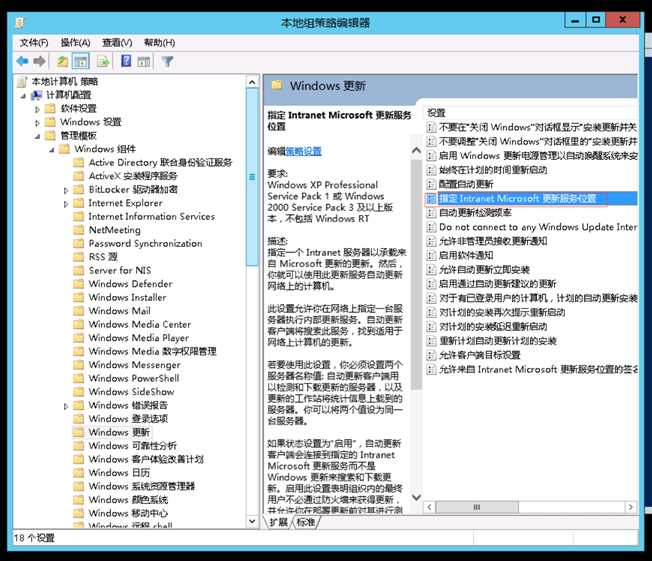Switch to the 扩展 tab
Viewport: 652px width, 561px height.
pyautogui.click(x=279, y=522)
